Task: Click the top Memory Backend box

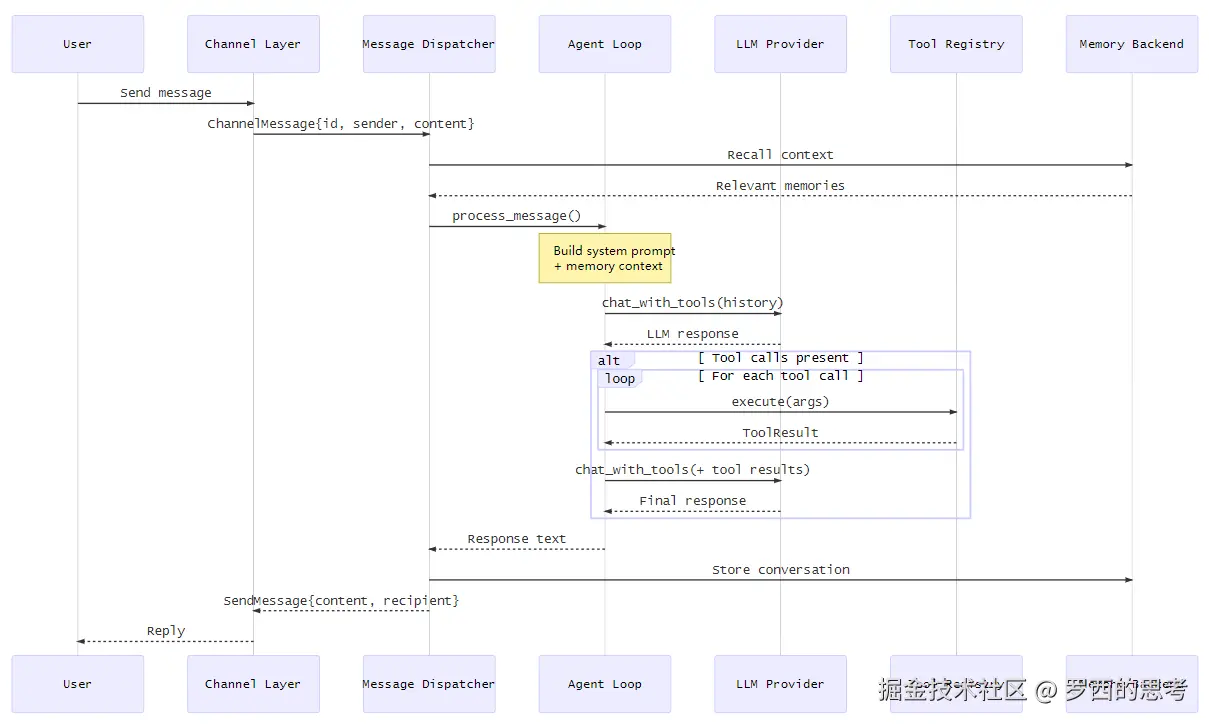Action: [1132, 44]
